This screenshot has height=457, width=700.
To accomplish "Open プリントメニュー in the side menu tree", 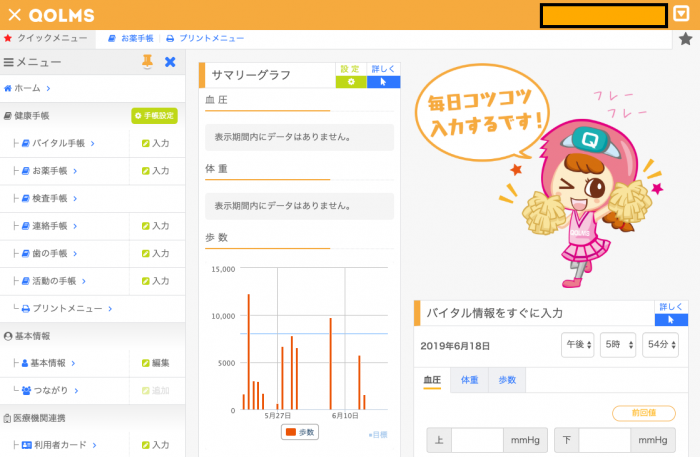I will pyautogui.click(x=67, y=308).
